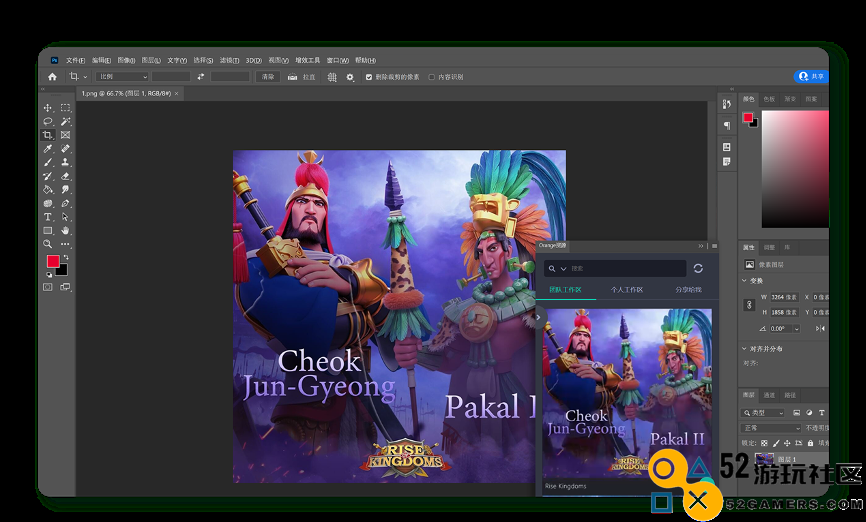
Task: Open the crop ratio preset dropdown
Action: pos(122,77)
